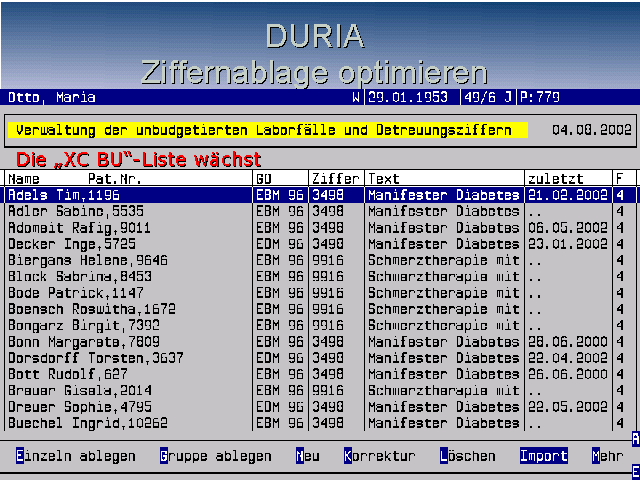
Task: Click 'Schmerztherapie mit' in the Bode Patrick row
Action: 444,293
